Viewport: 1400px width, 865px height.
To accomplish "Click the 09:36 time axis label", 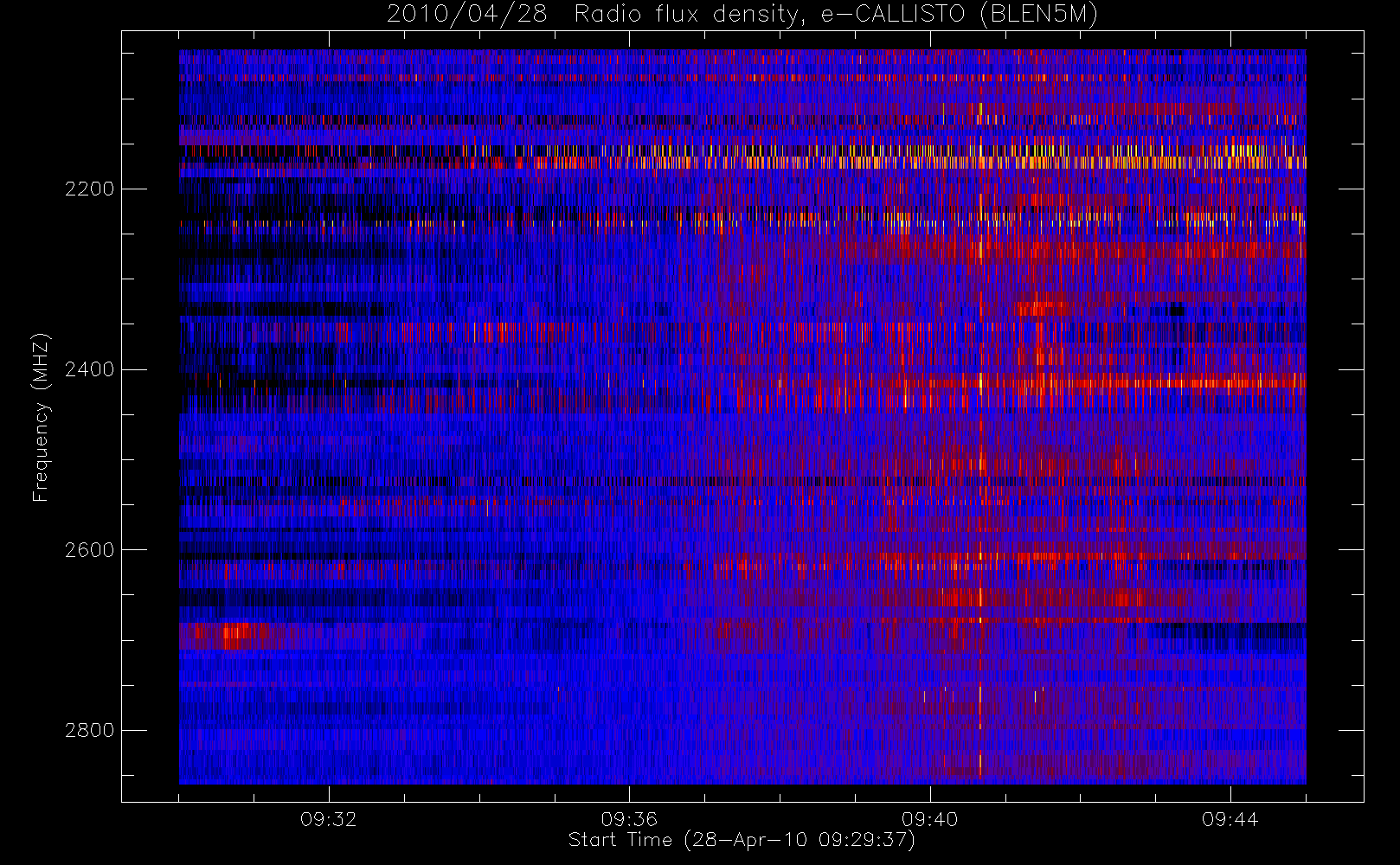I will pyautogui.click(x=629, y=819).
